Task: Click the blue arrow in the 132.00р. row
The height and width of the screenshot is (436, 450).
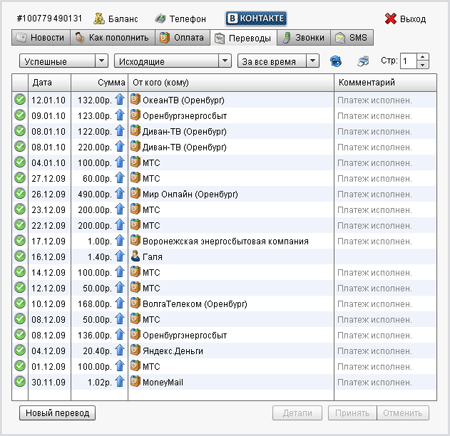Action: click(x=120, y=100)
